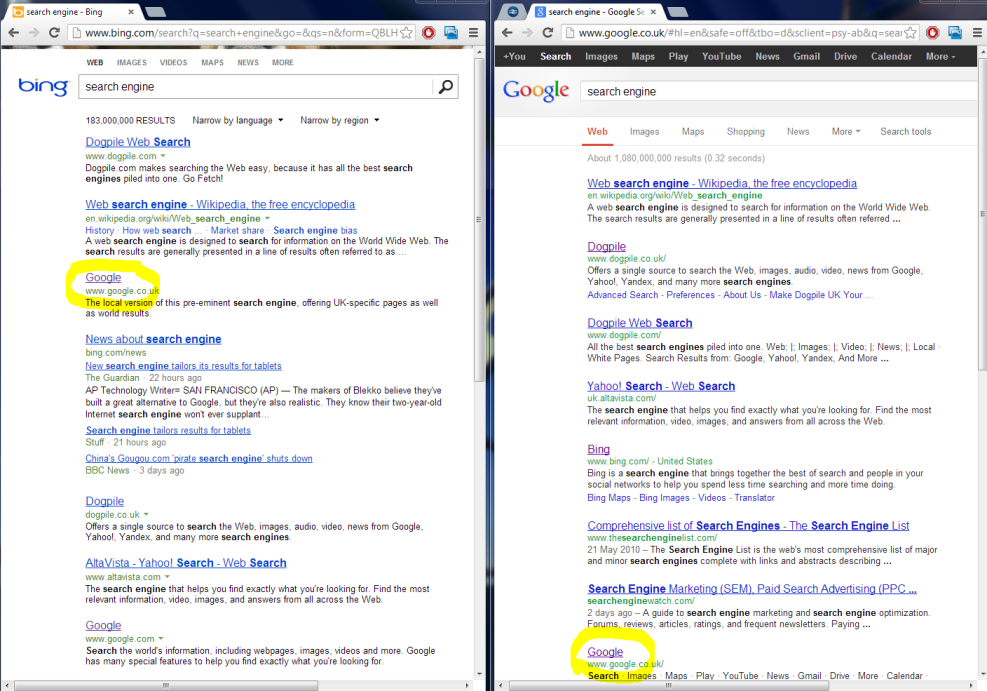Open the screenshot extension in the Bing window

tap(450, 31)
